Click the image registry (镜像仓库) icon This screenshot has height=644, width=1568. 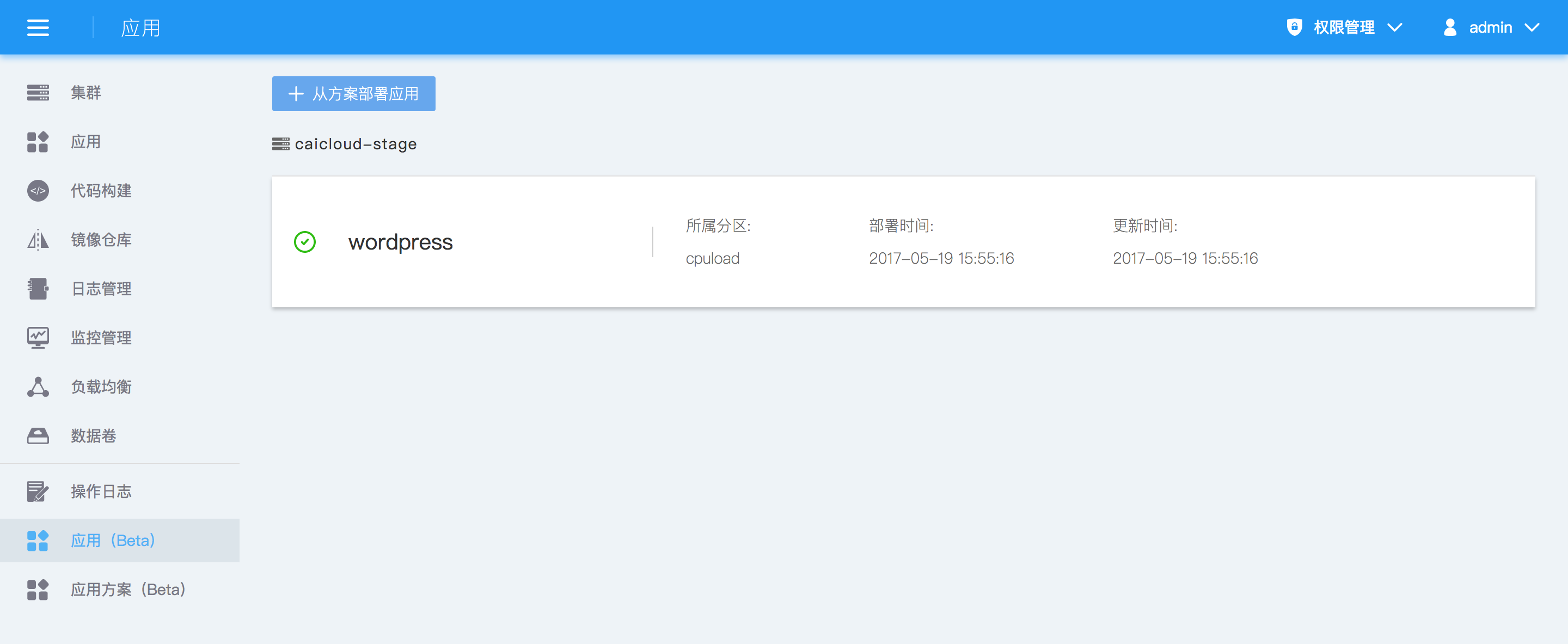pos(38,239)
